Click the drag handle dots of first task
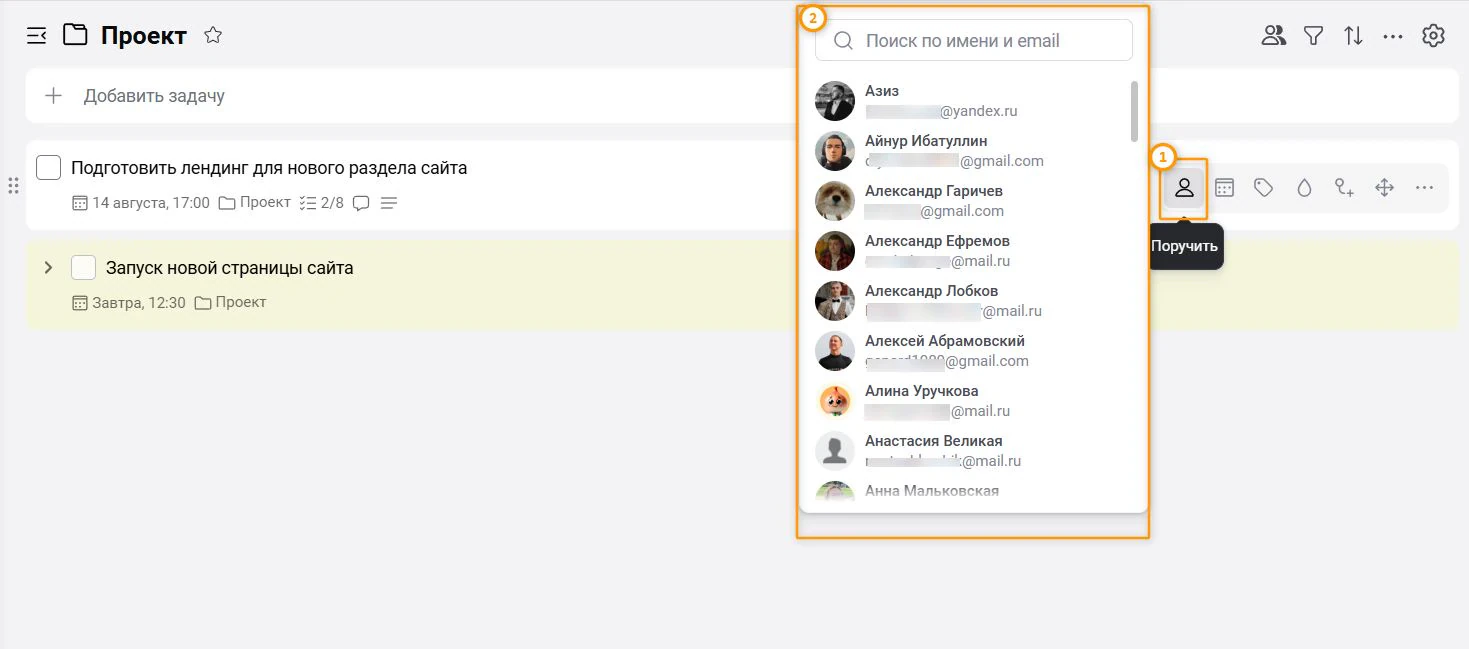 pyautogui.click(x=13, y=185)
